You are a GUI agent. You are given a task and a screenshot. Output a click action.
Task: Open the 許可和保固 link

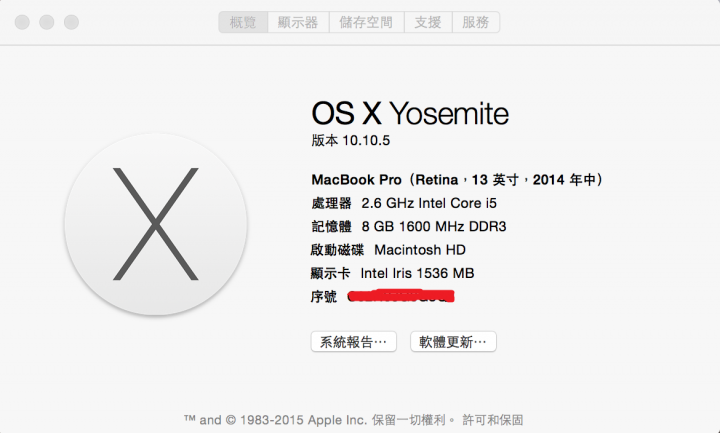[493, 420]
